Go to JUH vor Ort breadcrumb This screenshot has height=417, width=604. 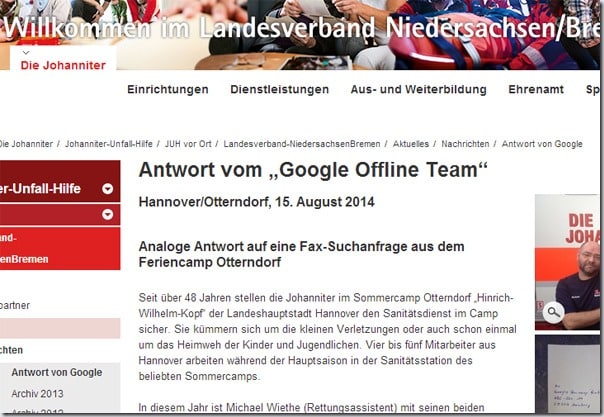coord(188,144)
